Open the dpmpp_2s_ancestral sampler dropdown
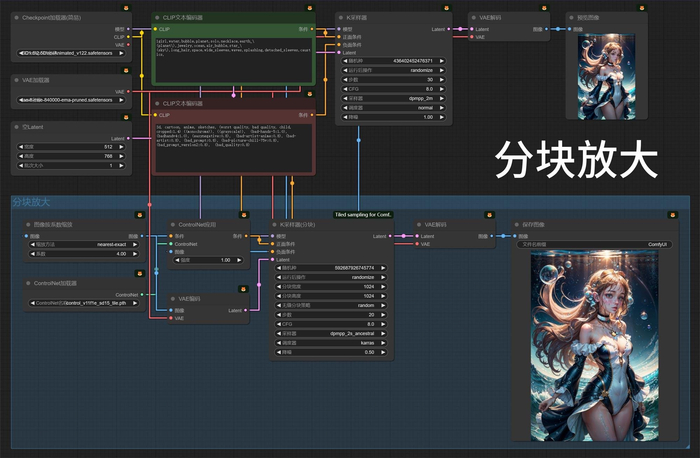This screenshot has height=458, width=700. pos(331,333)
